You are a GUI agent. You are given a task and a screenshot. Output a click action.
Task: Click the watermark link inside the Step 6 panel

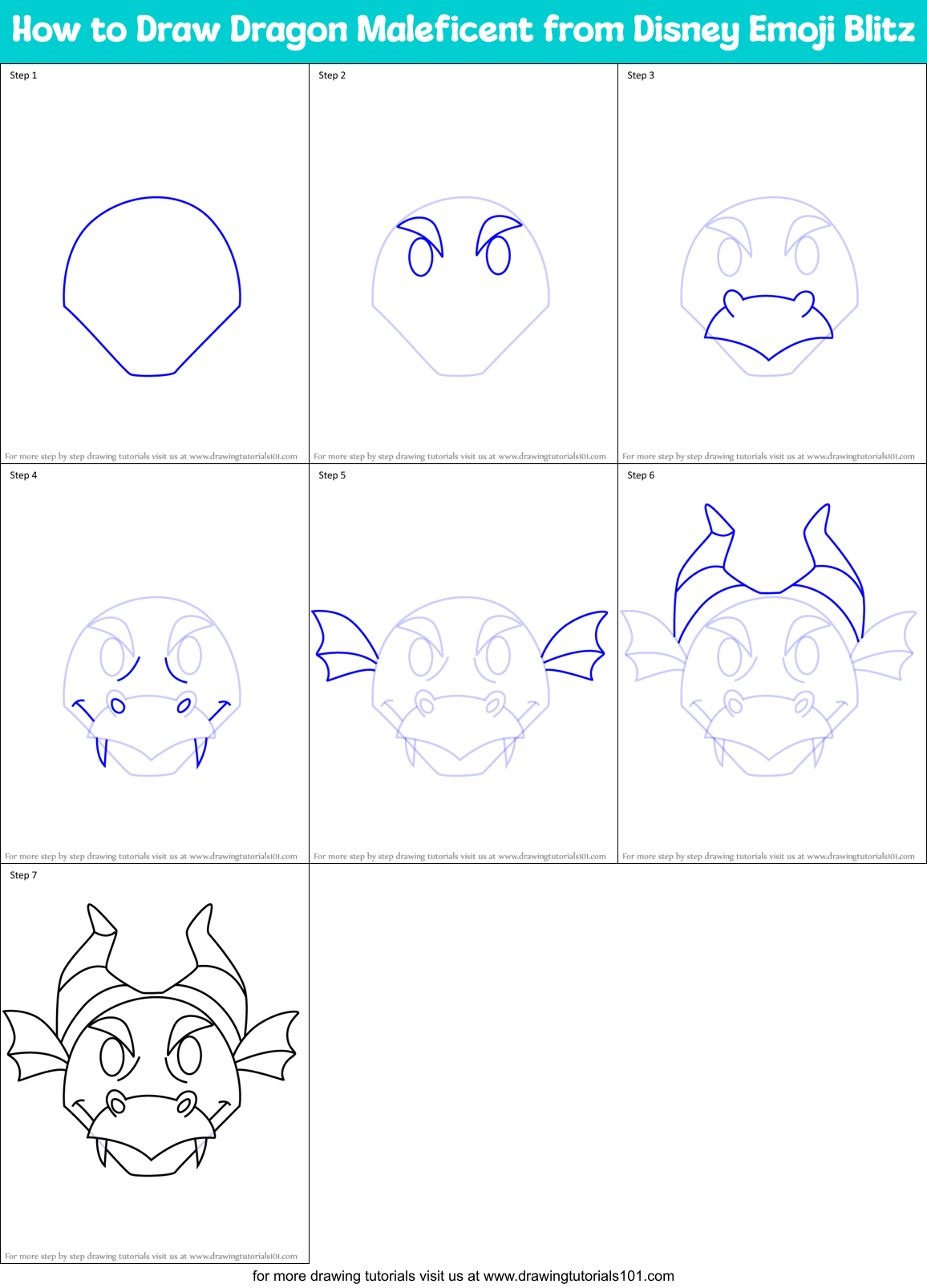768,857
